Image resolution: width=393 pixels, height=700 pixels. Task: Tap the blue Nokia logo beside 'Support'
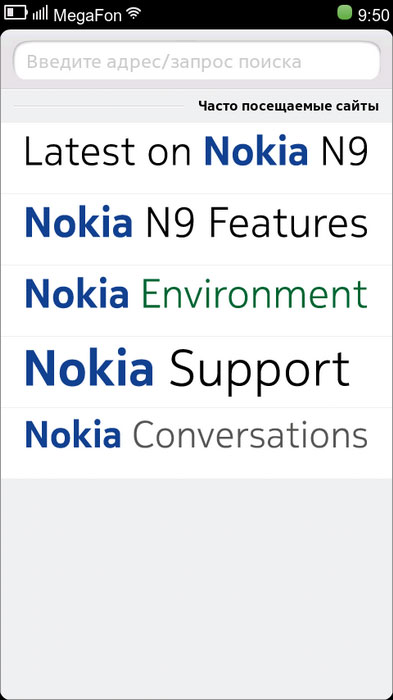pos(89,367)
